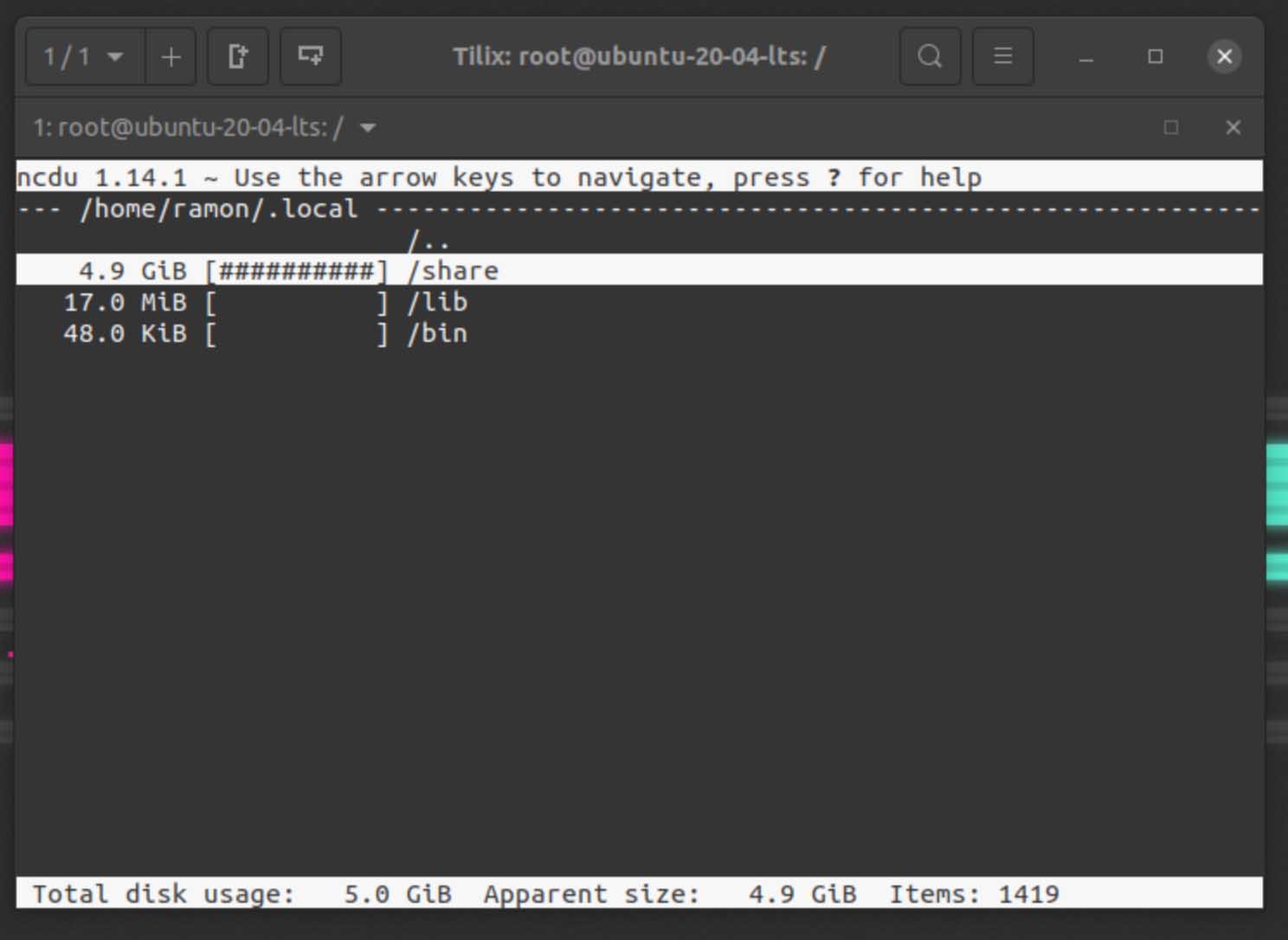Open the session switcher dropdown showing 1/1
1288x940 pixels.
tap(86, 57)
